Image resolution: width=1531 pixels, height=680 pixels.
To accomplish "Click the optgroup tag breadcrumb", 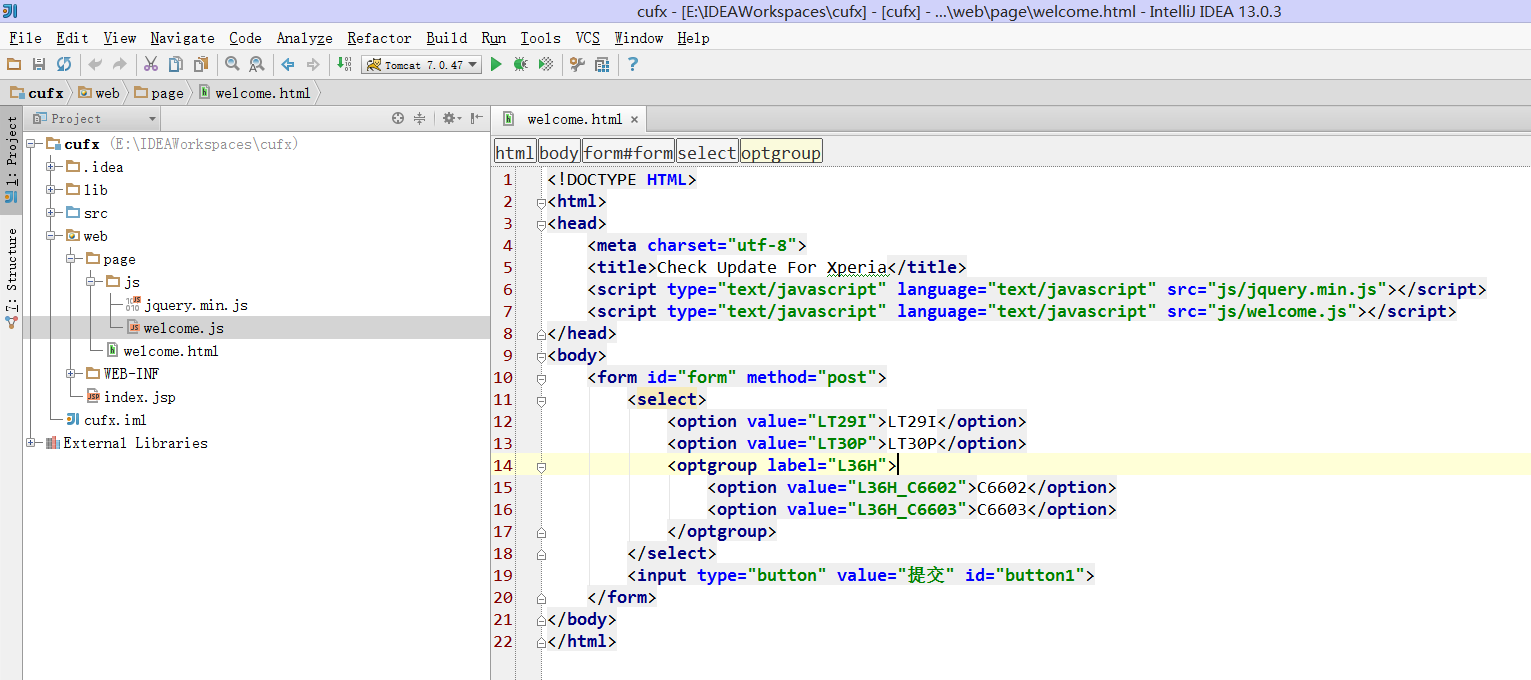I will (781, 152).
